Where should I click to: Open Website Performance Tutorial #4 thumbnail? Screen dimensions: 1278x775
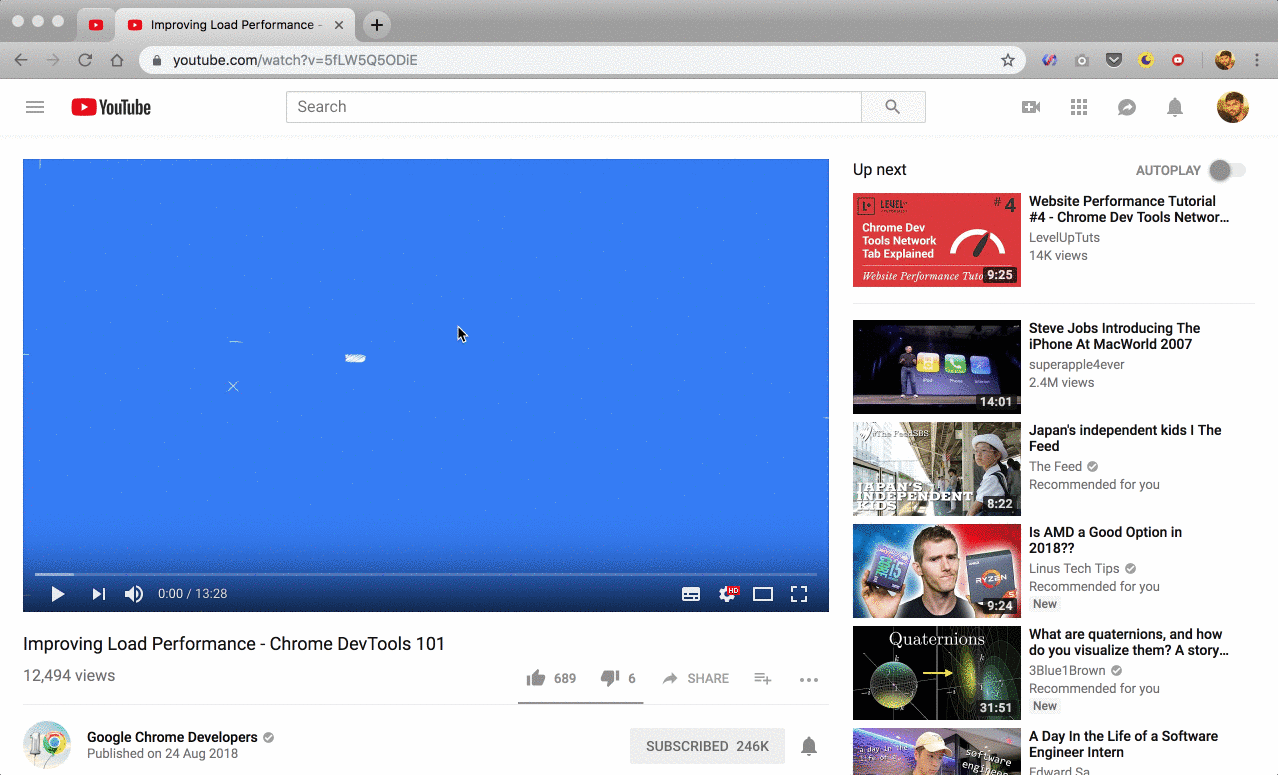[937, 240]
